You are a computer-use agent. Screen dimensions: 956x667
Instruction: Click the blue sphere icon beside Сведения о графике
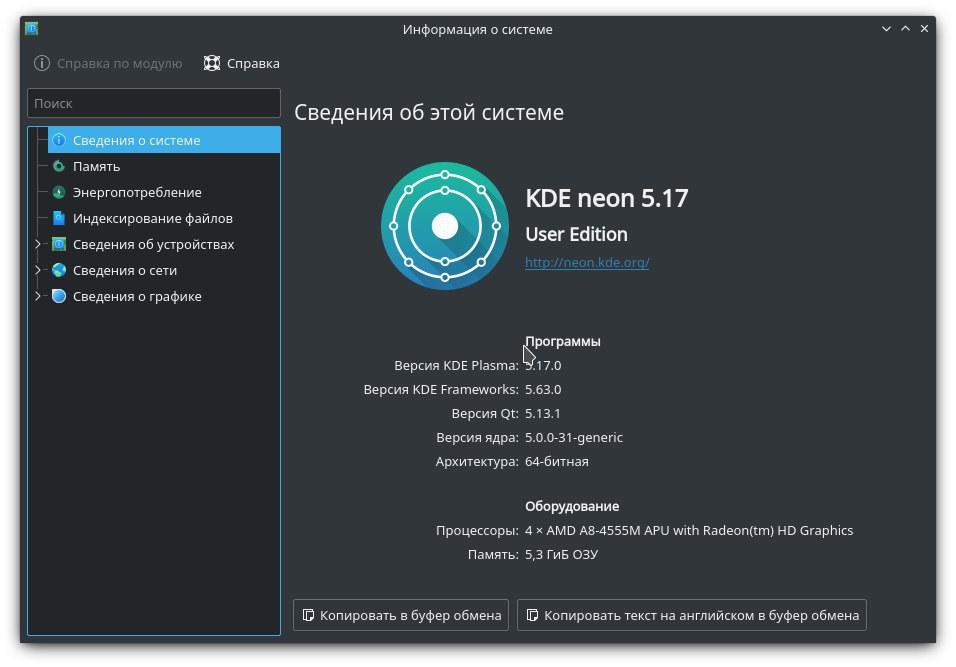point(59,296)
